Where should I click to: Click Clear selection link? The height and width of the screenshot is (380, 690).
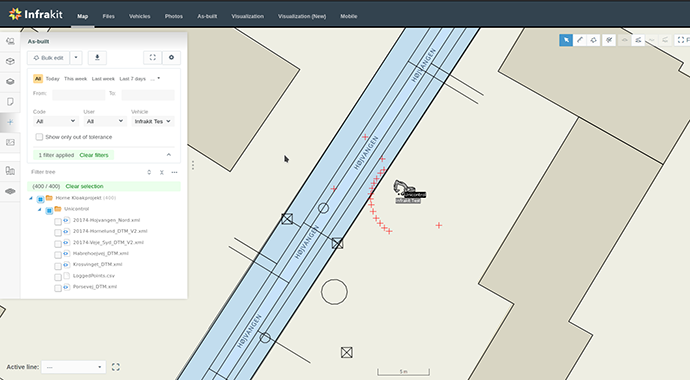(84, 186)
